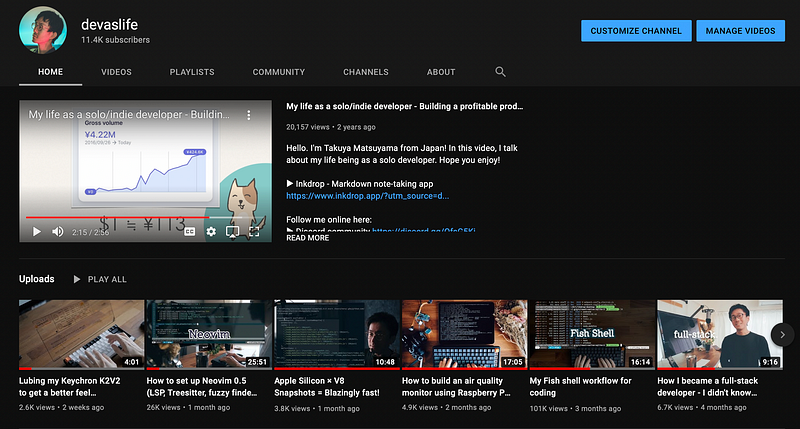Click the CUSTOMIZE CHANNEL button

click(636, 31)
